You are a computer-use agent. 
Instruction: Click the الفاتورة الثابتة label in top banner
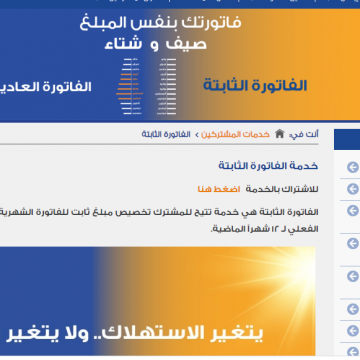pos(255,85)
